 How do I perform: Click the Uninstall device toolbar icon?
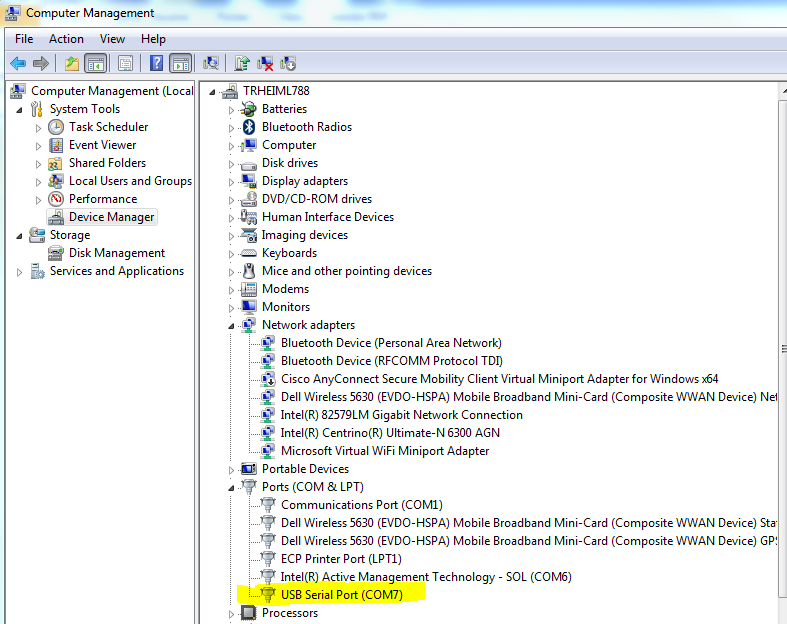[266, 64]
